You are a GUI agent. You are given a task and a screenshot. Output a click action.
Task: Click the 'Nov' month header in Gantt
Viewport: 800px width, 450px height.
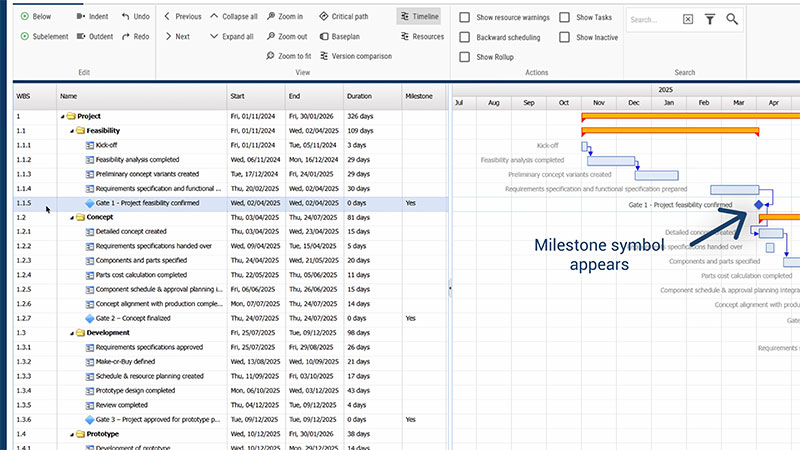point(598,103)
